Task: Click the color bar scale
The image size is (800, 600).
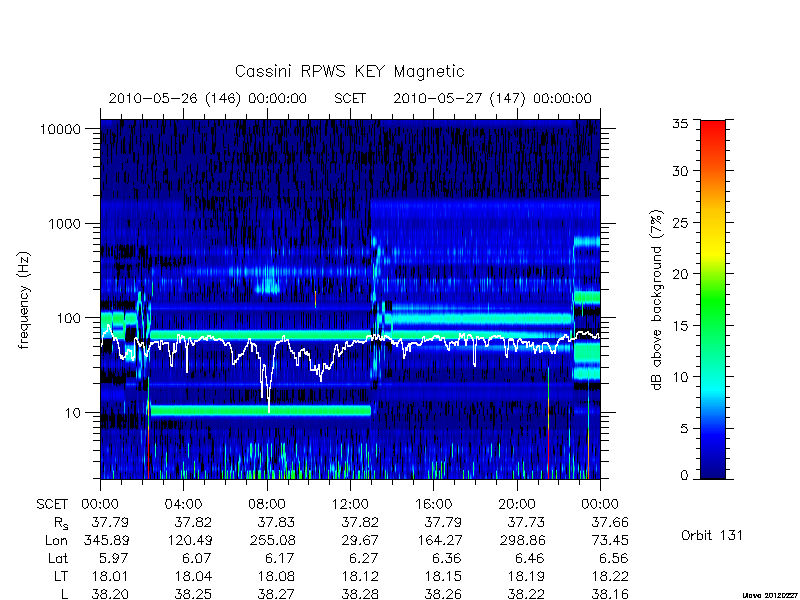Action: [x=713, y=299]
